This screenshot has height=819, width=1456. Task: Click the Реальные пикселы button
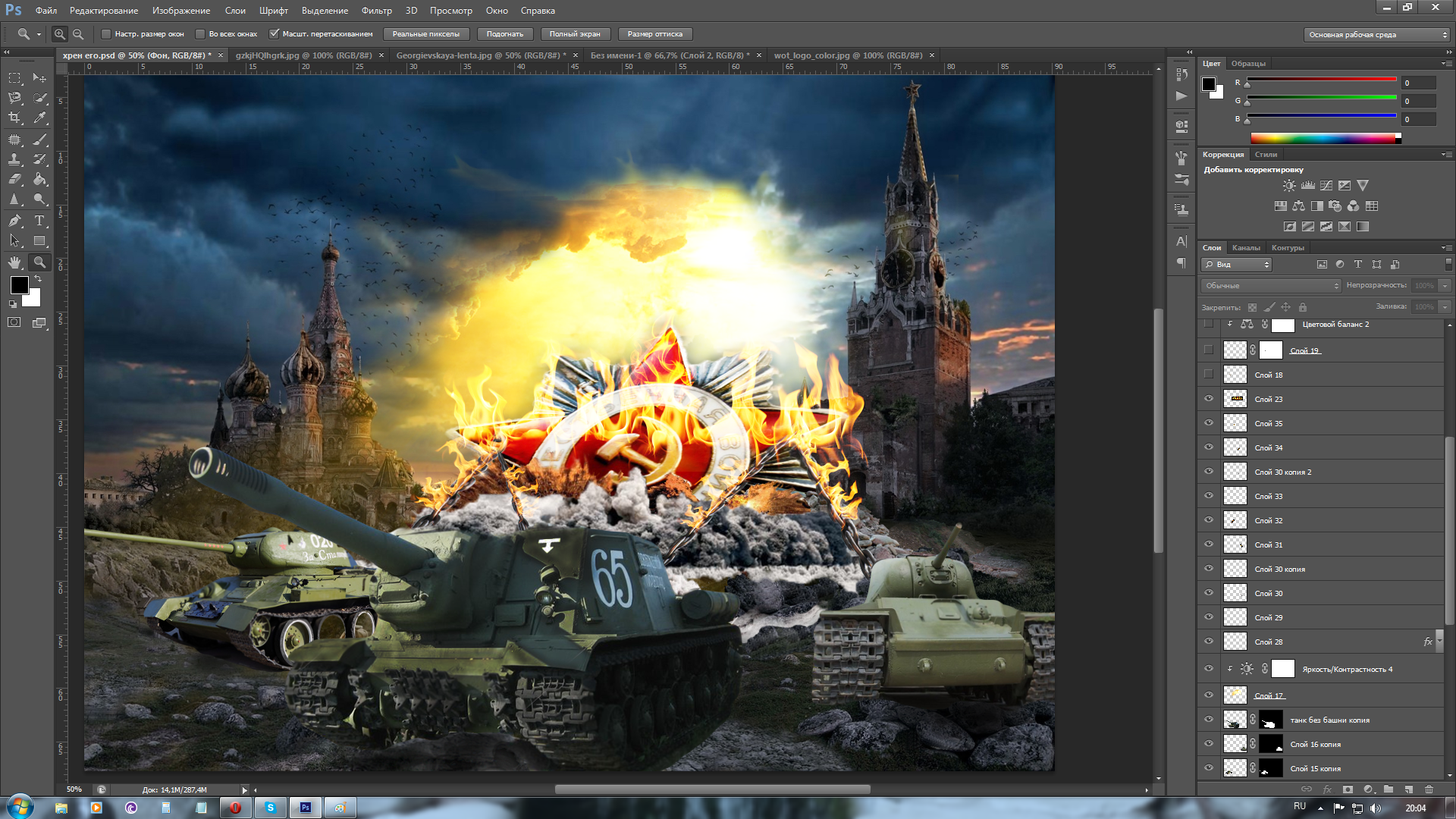pyautogui.click(x=426, y=34)
